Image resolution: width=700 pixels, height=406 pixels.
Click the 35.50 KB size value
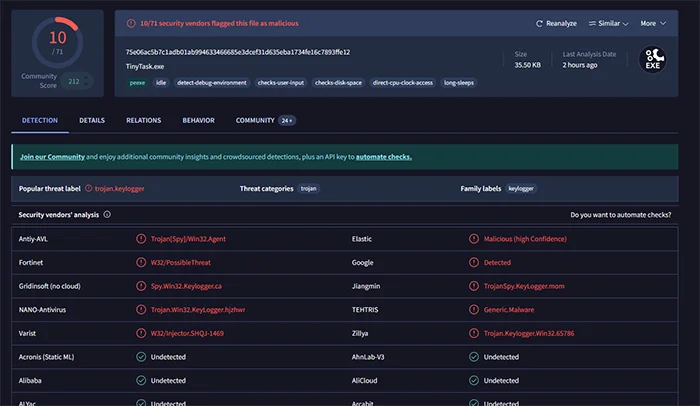point(527,65)
